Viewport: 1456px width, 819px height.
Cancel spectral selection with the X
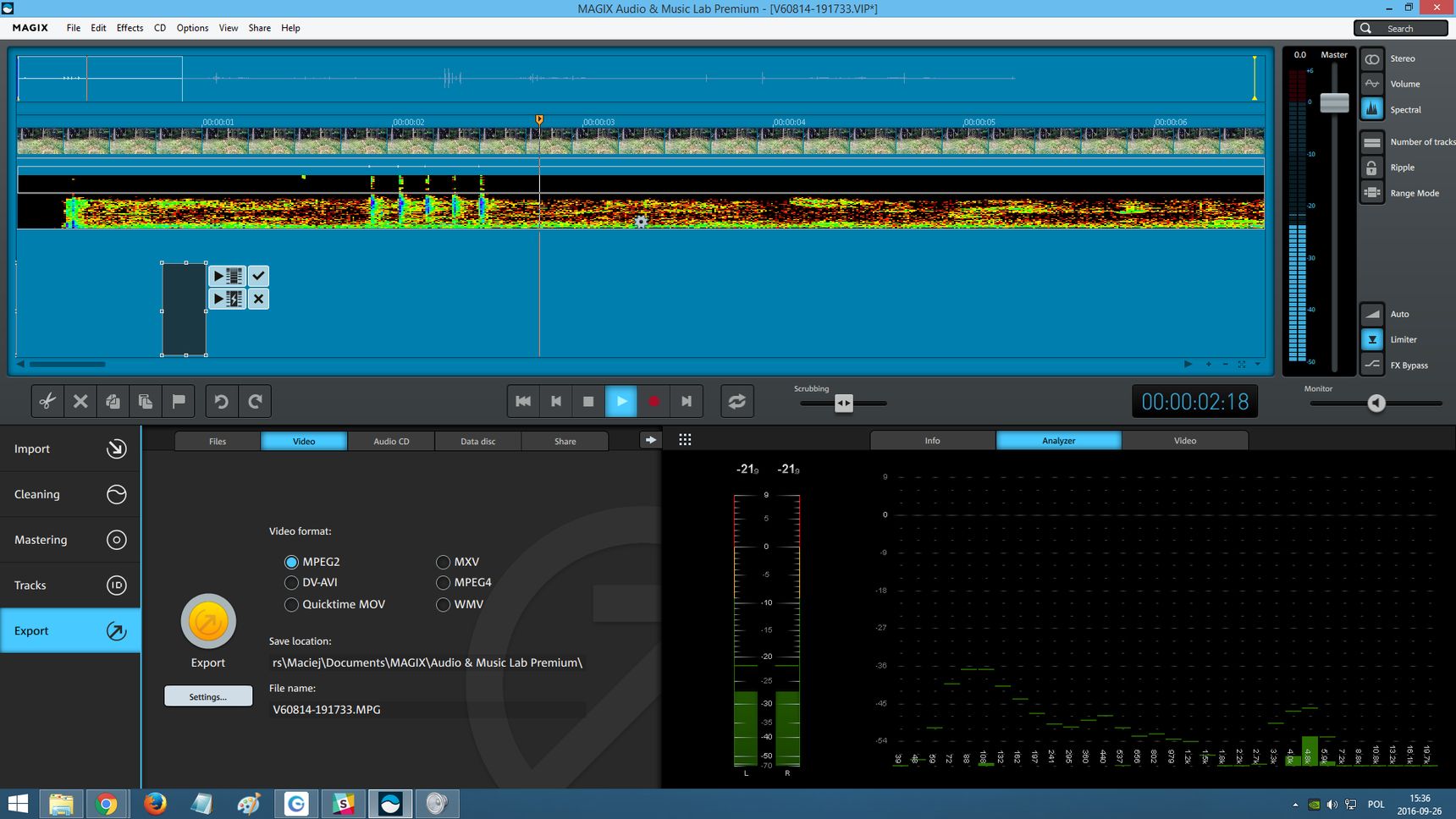pyautogui.click(x=258, y=299)
